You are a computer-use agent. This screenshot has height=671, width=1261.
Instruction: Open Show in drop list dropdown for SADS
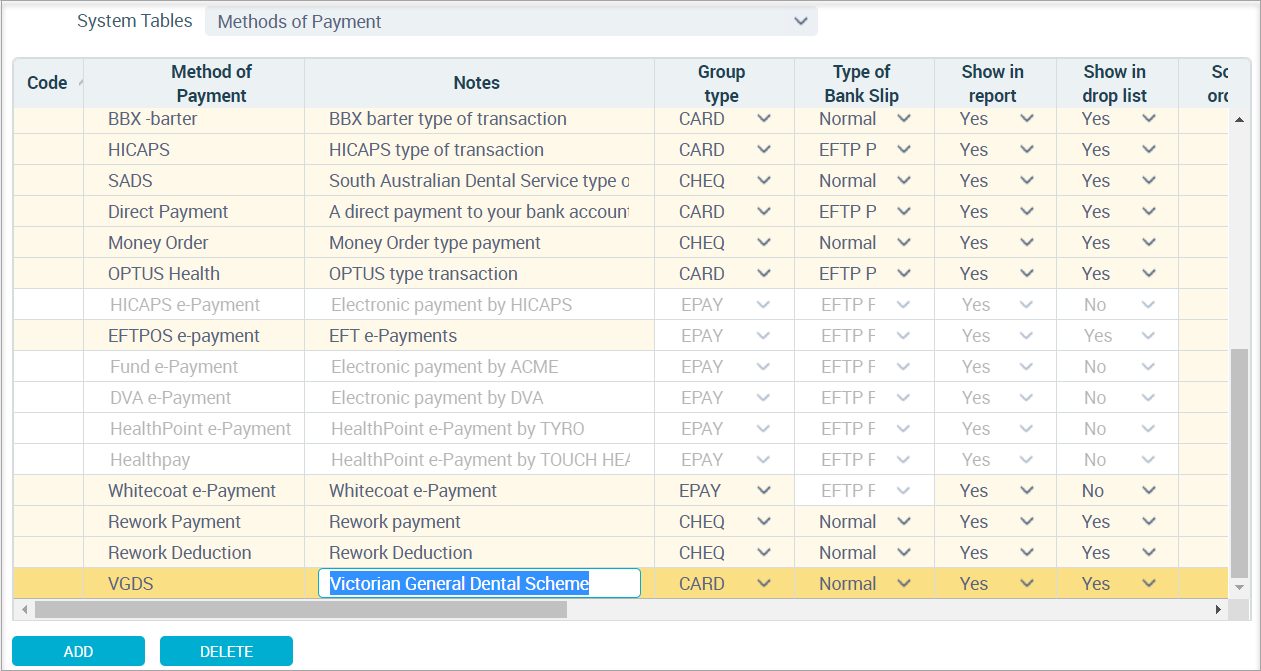(1149, 180)
